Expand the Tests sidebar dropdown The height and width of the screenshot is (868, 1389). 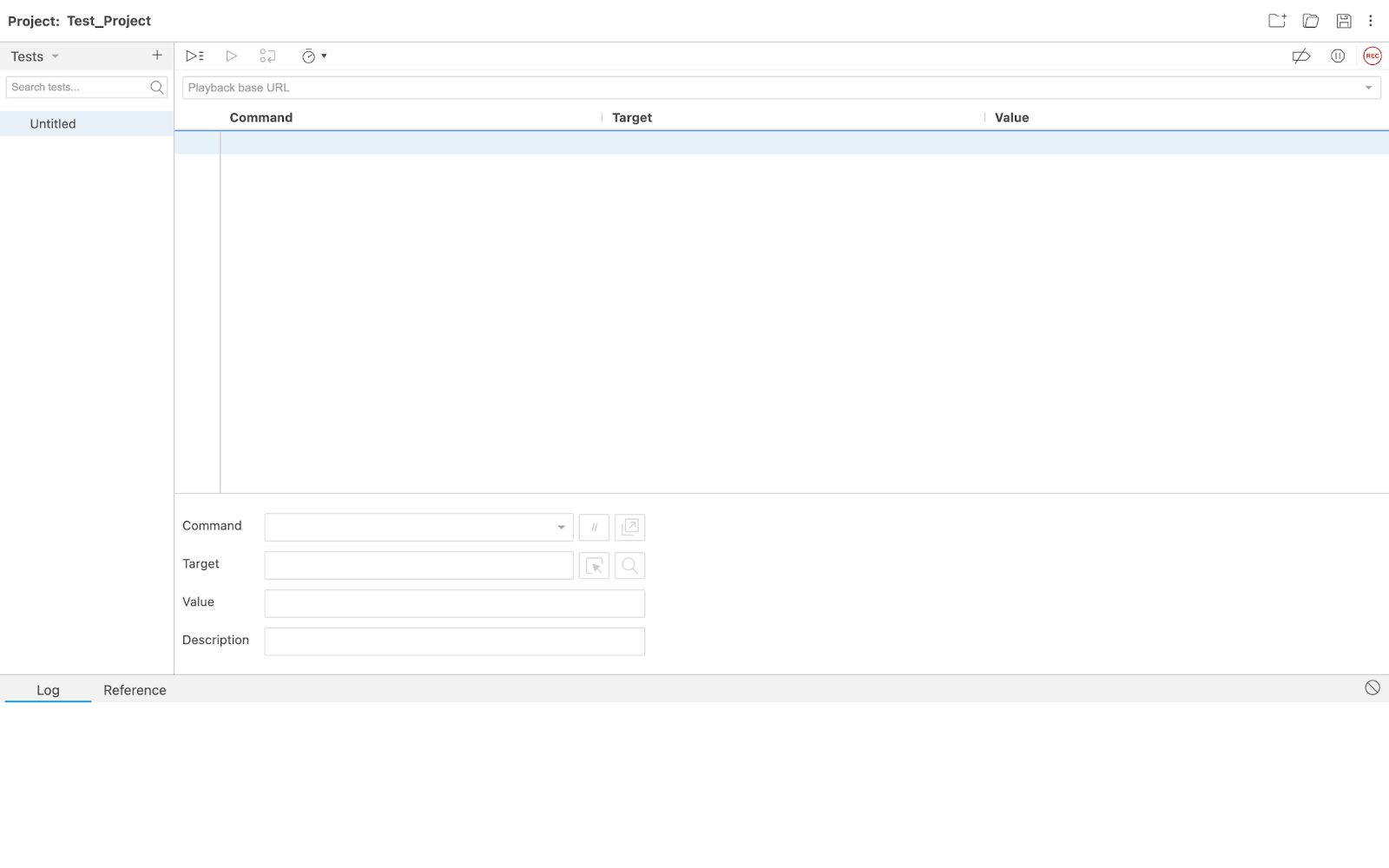(x=55, y=56)
